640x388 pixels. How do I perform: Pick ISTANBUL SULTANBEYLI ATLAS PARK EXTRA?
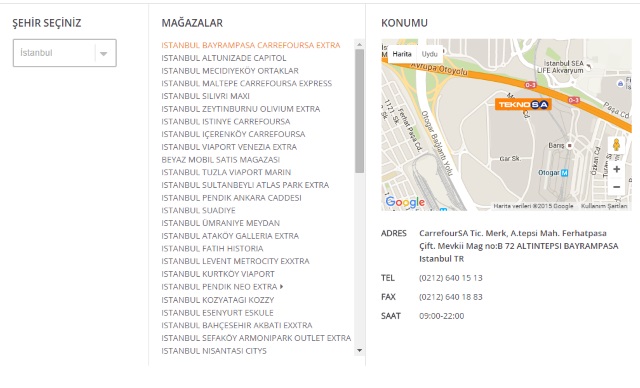(245, 185)
